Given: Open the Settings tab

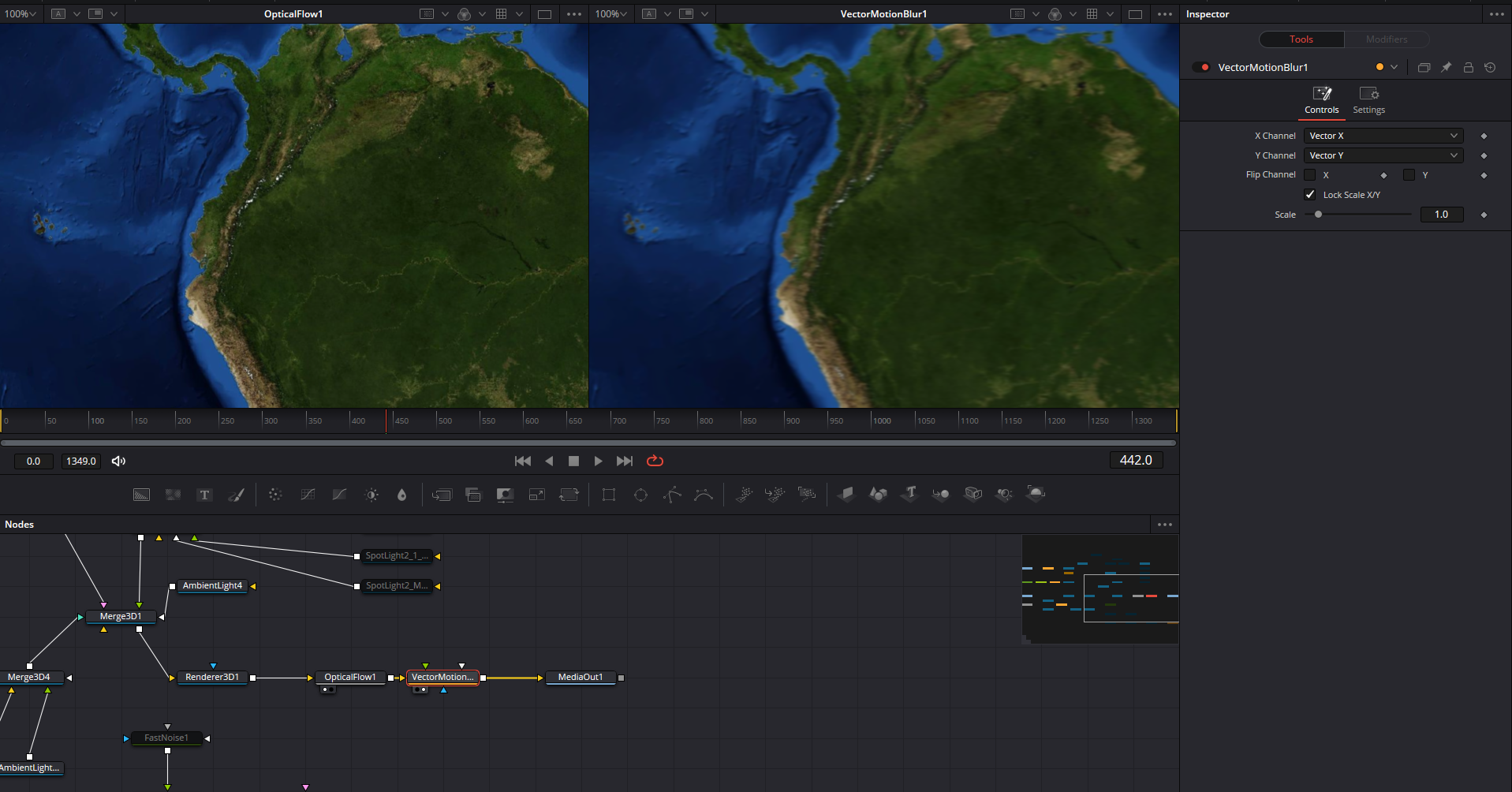Looking at the screenshot, I should tap(1369, 101).
